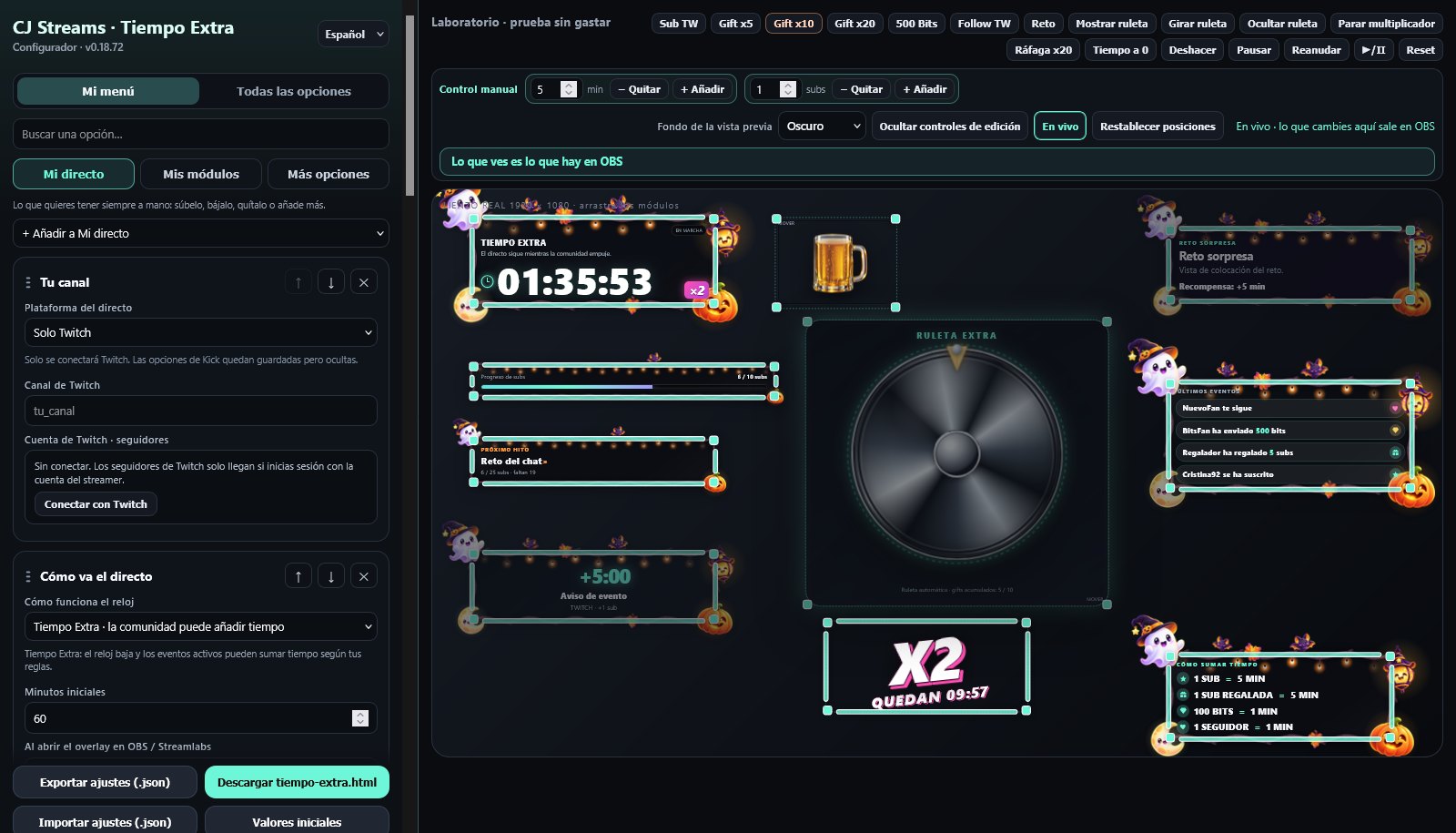The image size is (1456, 833).
Task: Click the "Reto sorpresa" module title
Action: [1216, 257]
